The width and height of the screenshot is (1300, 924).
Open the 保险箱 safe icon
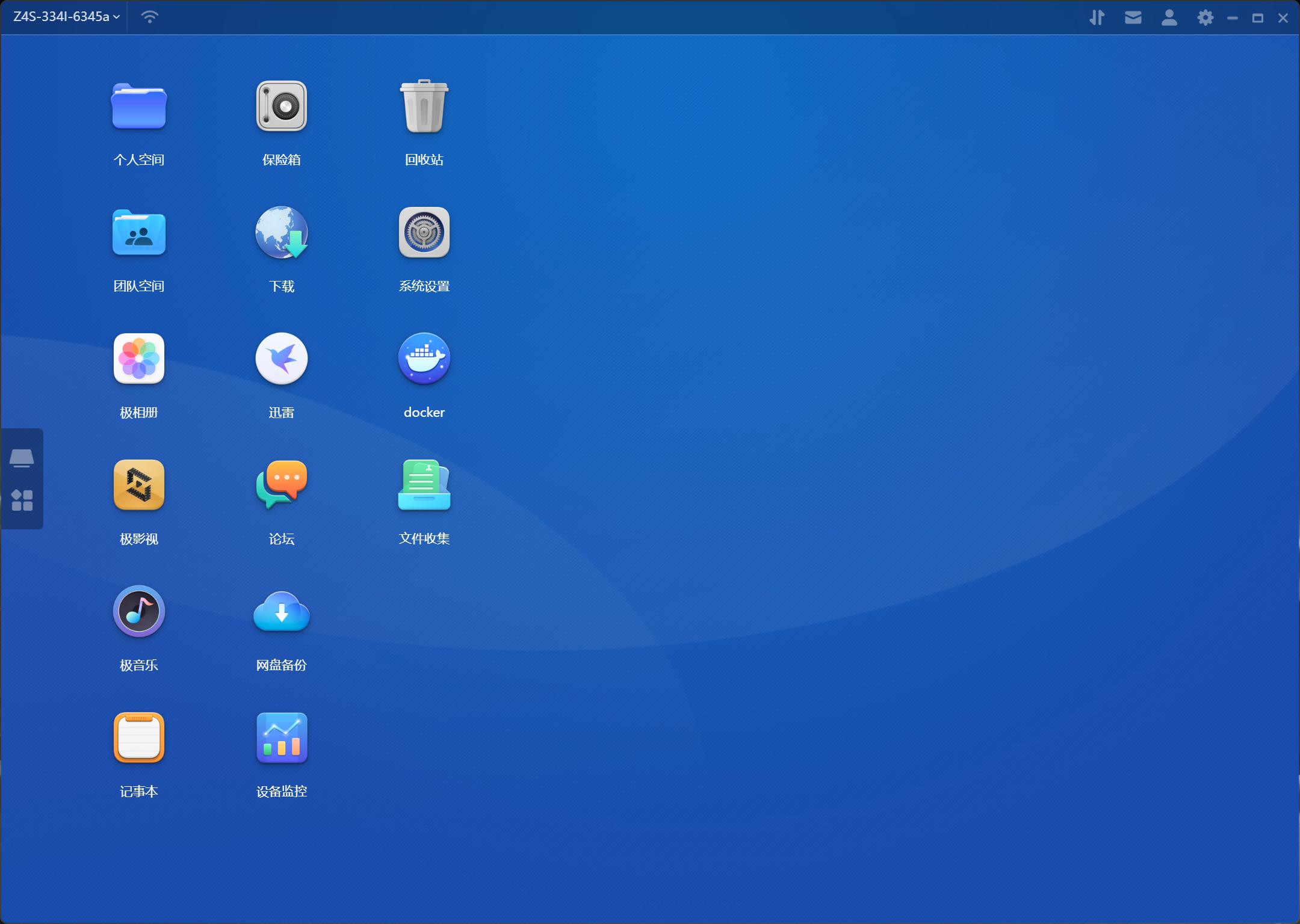pos(281,106)
